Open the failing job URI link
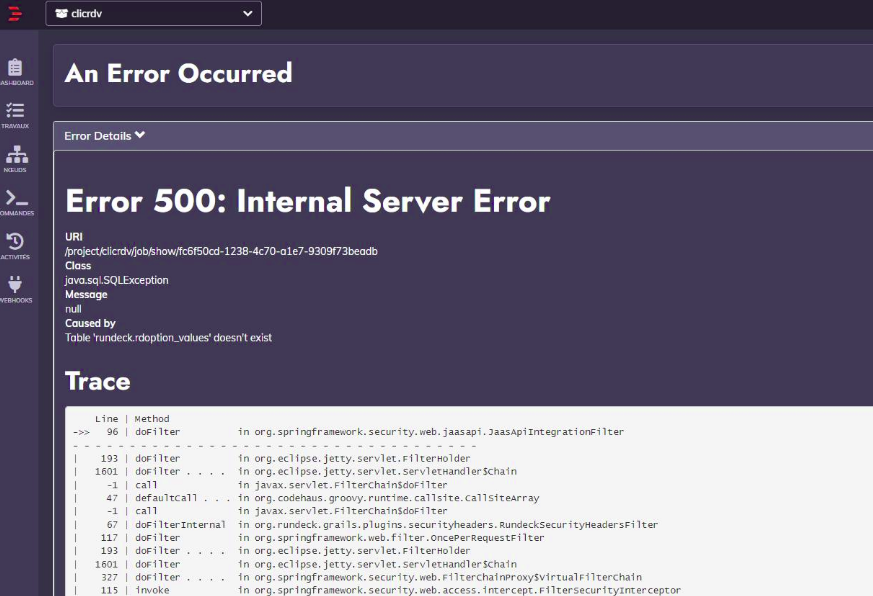The height and width of the screenshot is (596, 873). point(219,251)
